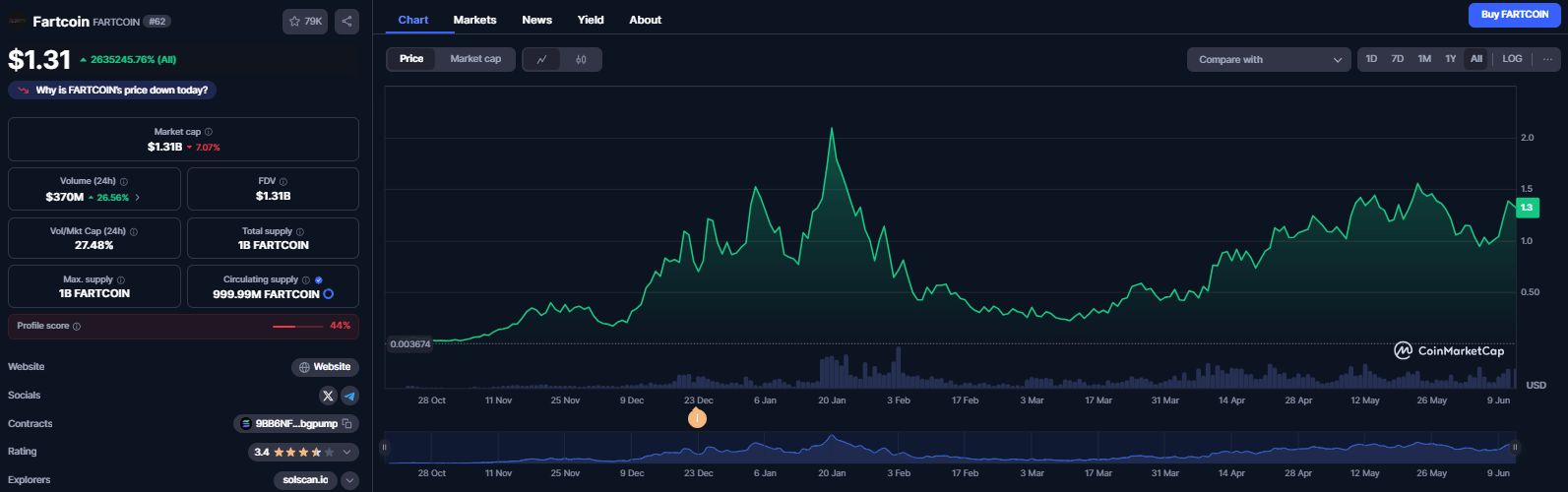
Task: Select the Price chart toggle
Action: [411, 59]
